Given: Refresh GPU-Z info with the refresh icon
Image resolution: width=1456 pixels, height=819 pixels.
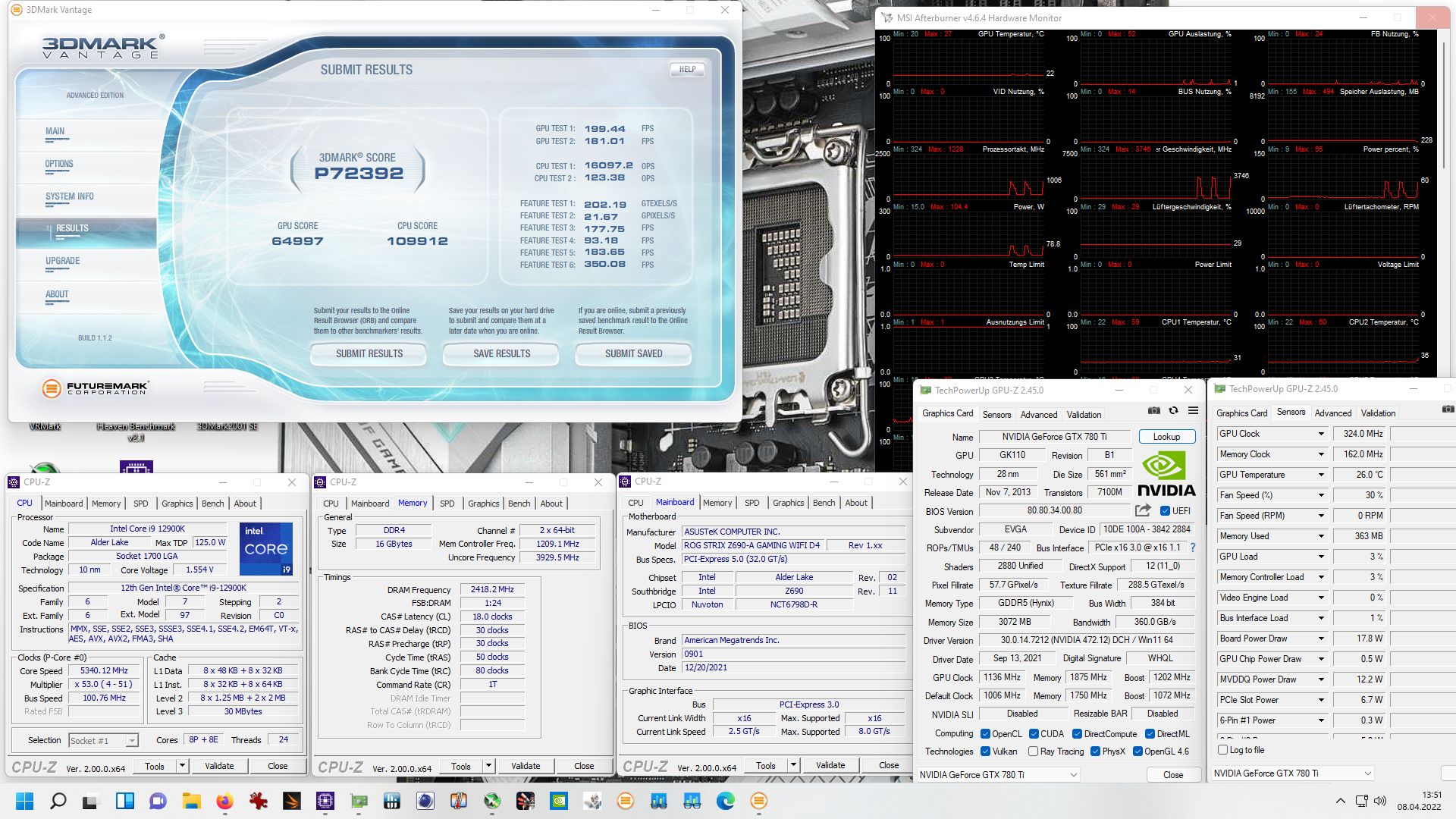Looking at the screenshot, I should click(x=1173, y=410).
